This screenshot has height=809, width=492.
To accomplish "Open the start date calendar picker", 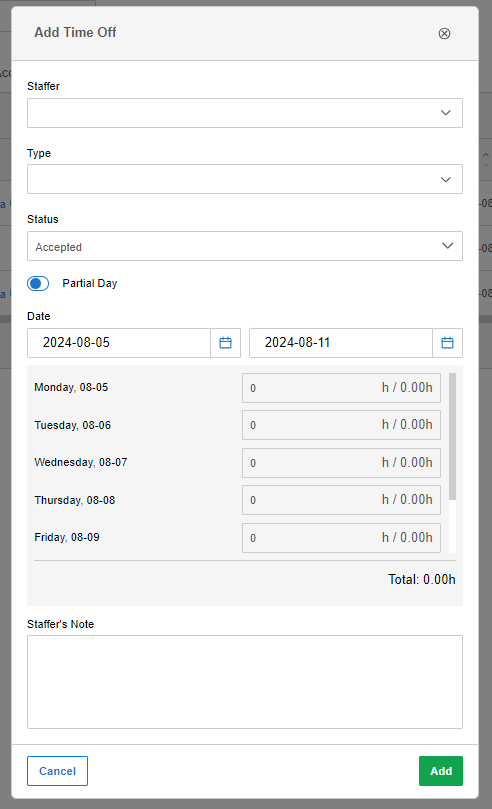I will [225, 343].
